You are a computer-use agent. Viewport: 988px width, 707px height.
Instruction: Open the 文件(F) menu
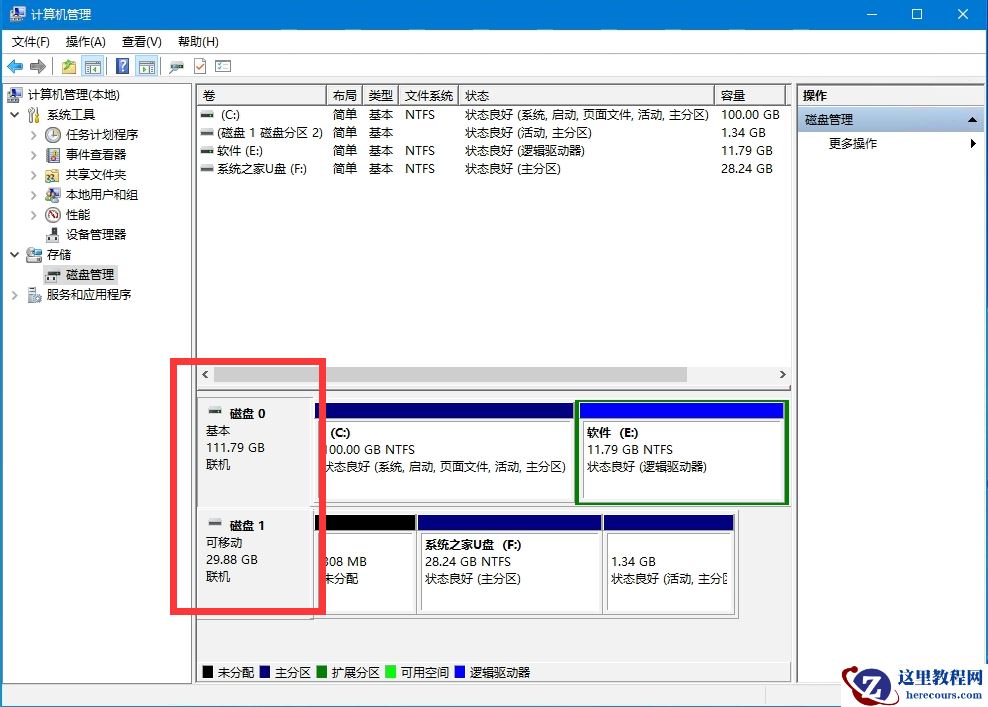(x=30, y=41)
